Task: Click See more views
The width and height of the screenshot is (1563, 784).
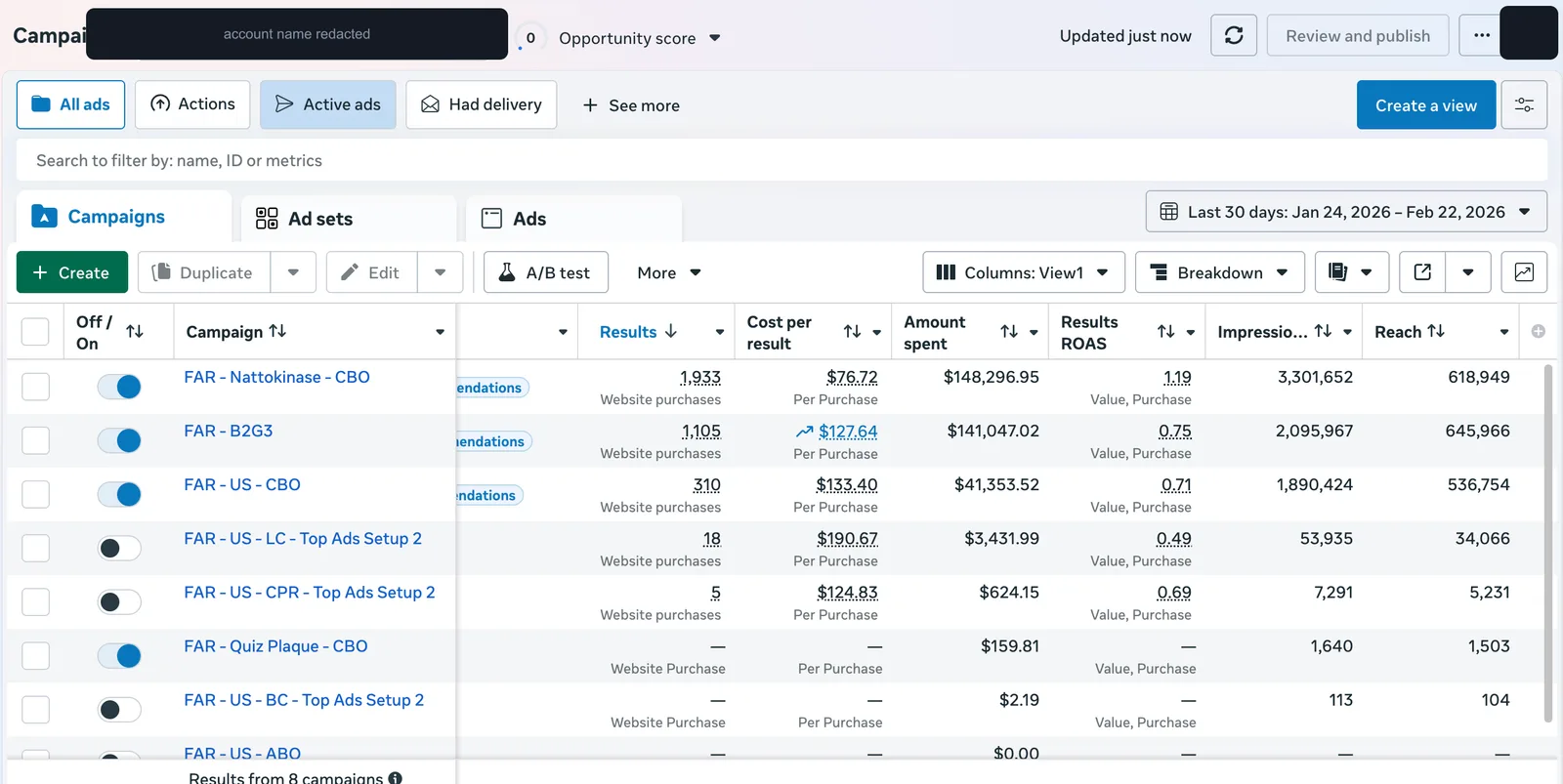Action: click(631, 105)
